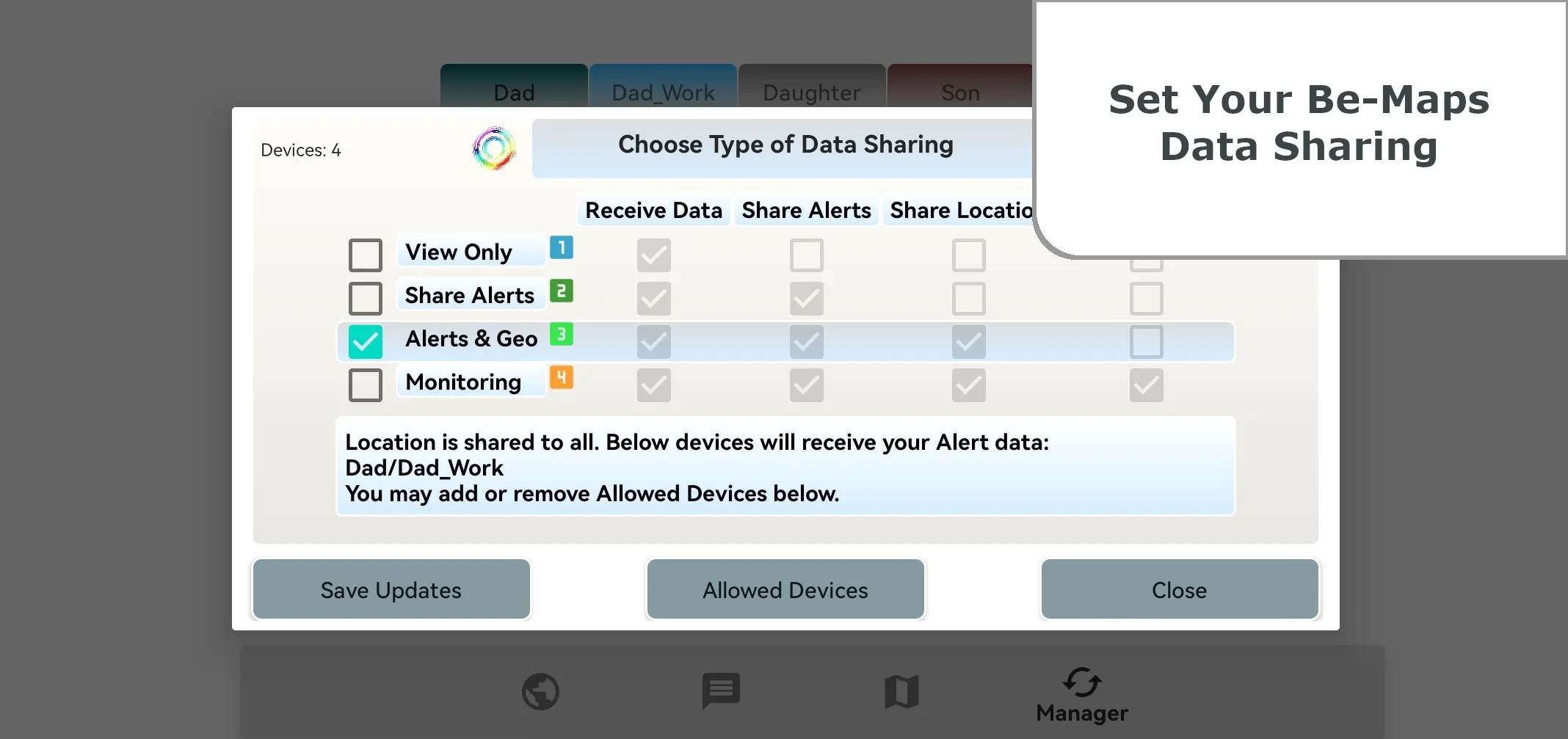
Task: Click the Save Updates button
Action: [x=391, y=589]
